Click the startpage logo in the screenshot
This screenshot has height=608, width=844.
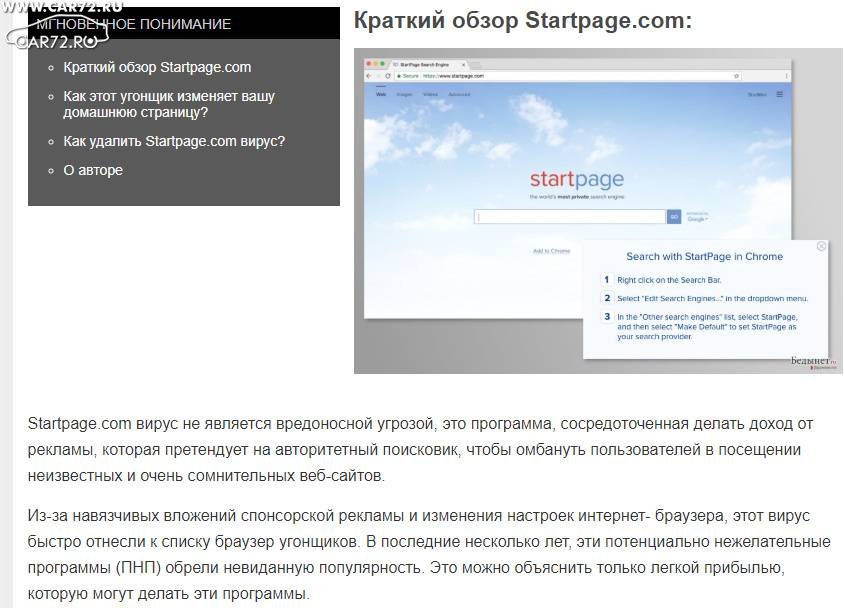(576, 179)
